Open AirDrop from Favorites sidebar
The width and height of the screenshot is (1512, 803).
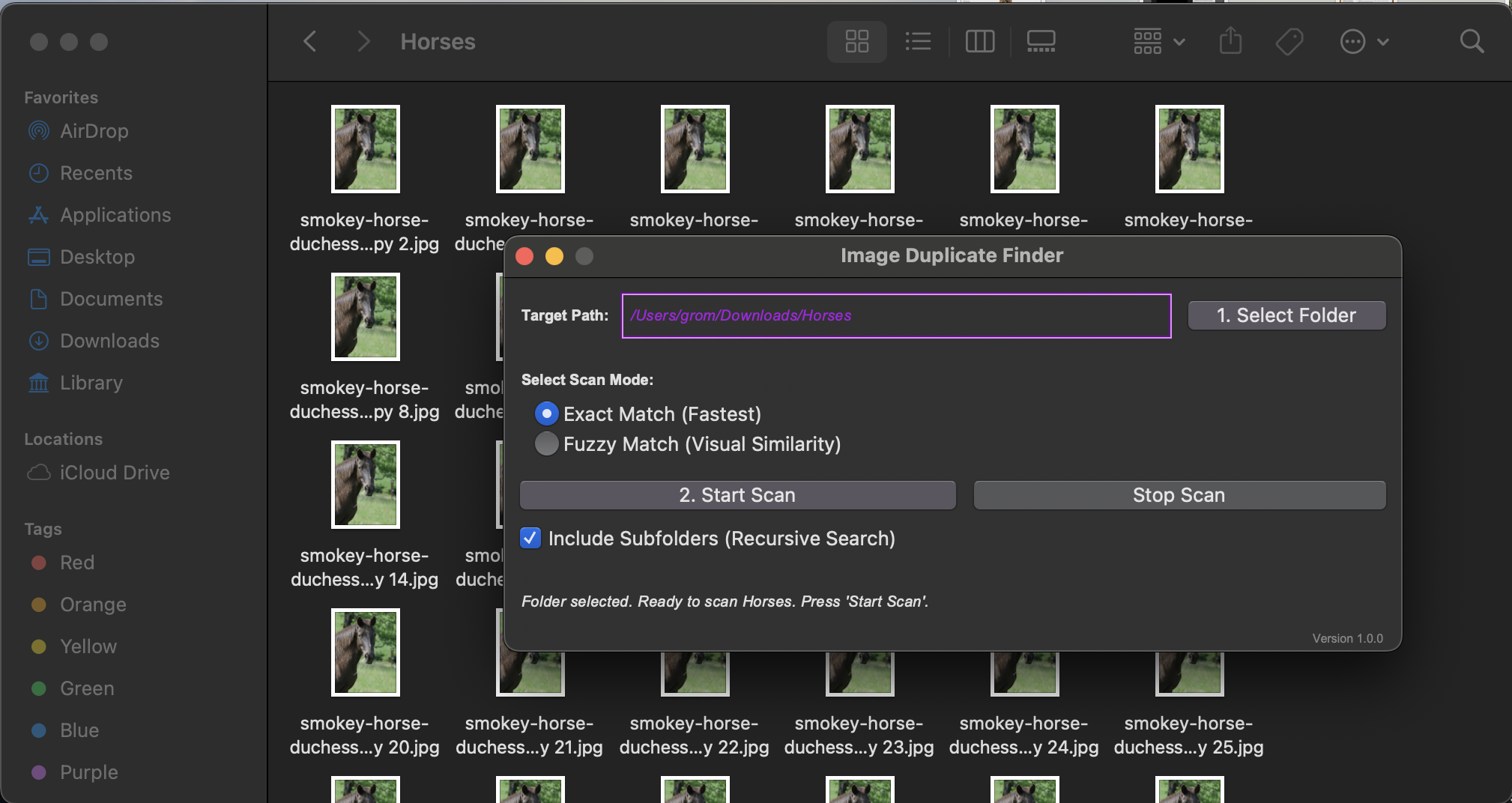coord(94,131)
